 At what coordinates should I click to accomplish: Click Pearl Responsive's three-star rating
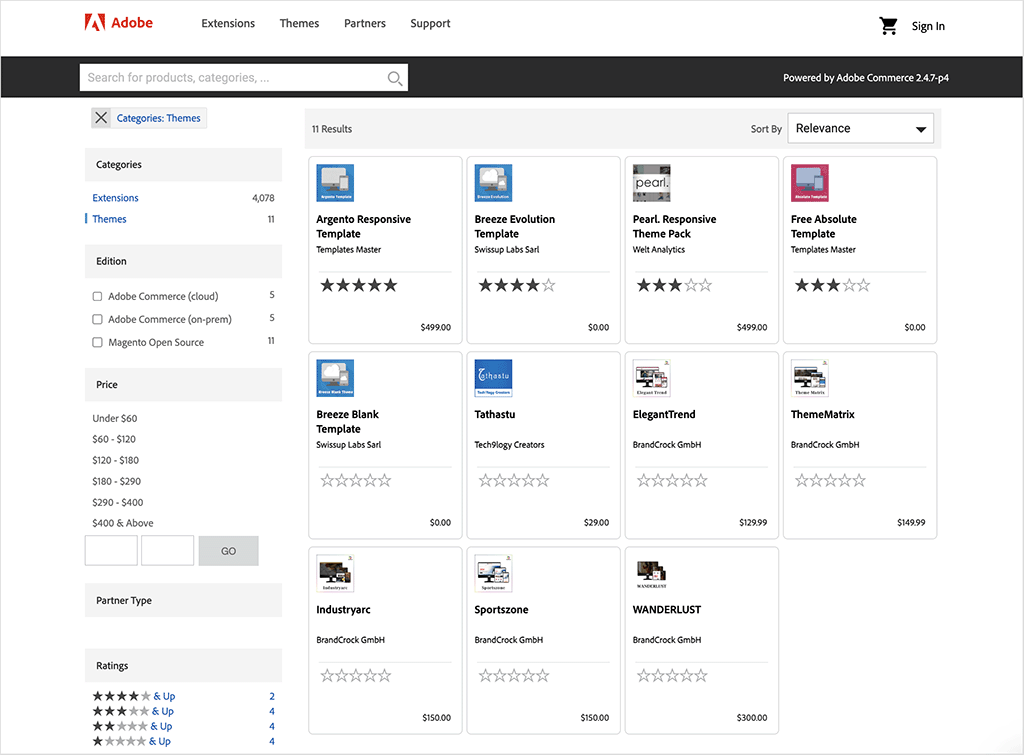click(675, 285)
